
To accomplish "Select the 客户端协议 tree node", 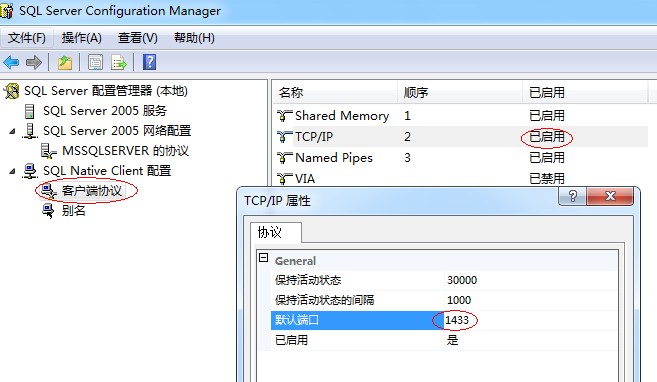I will tap(92, 191).
